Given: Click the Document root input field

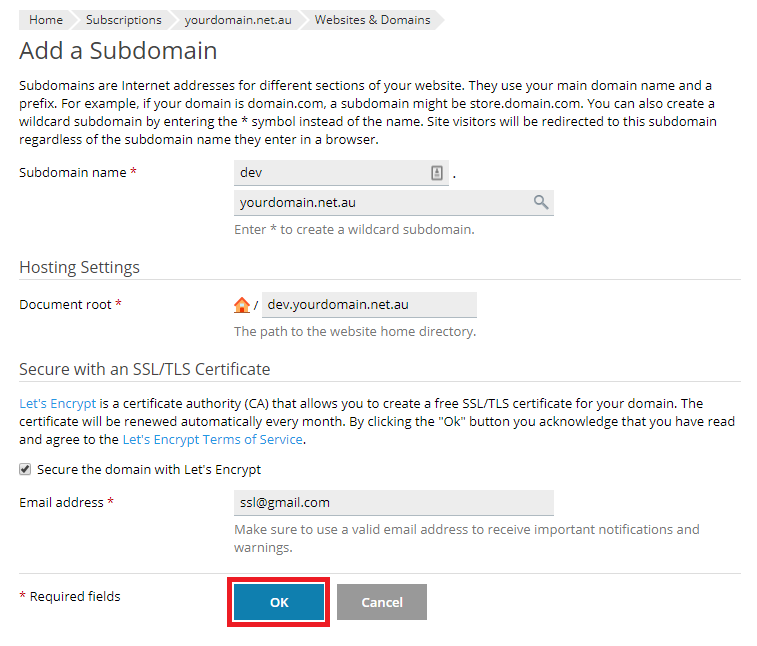Looking at the screenshot, I should [369, 305].
